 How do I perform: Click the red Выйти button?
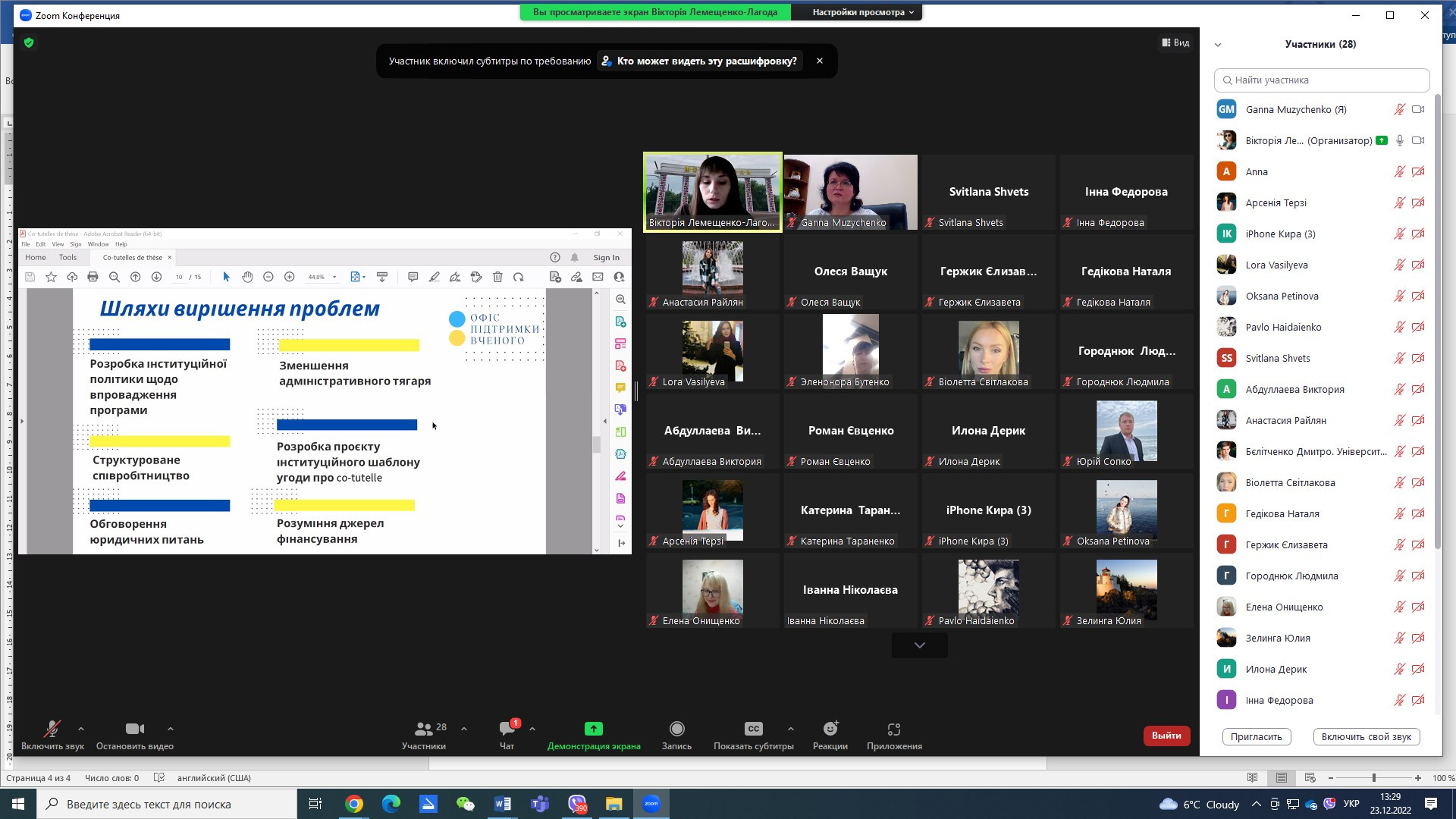point(1166,736)
